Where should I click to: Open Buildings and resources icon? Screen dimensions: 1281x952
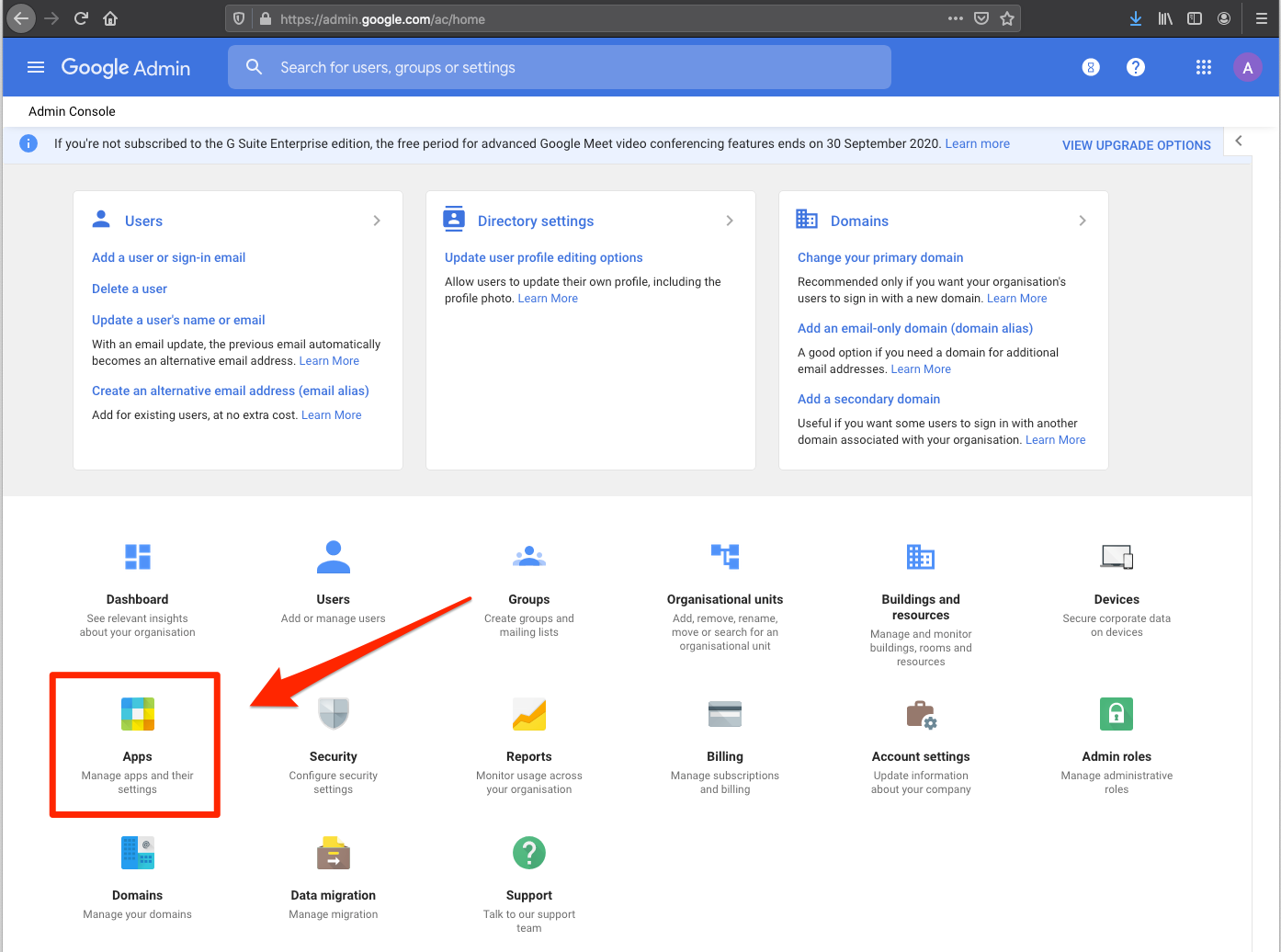[x=921, y=557]
